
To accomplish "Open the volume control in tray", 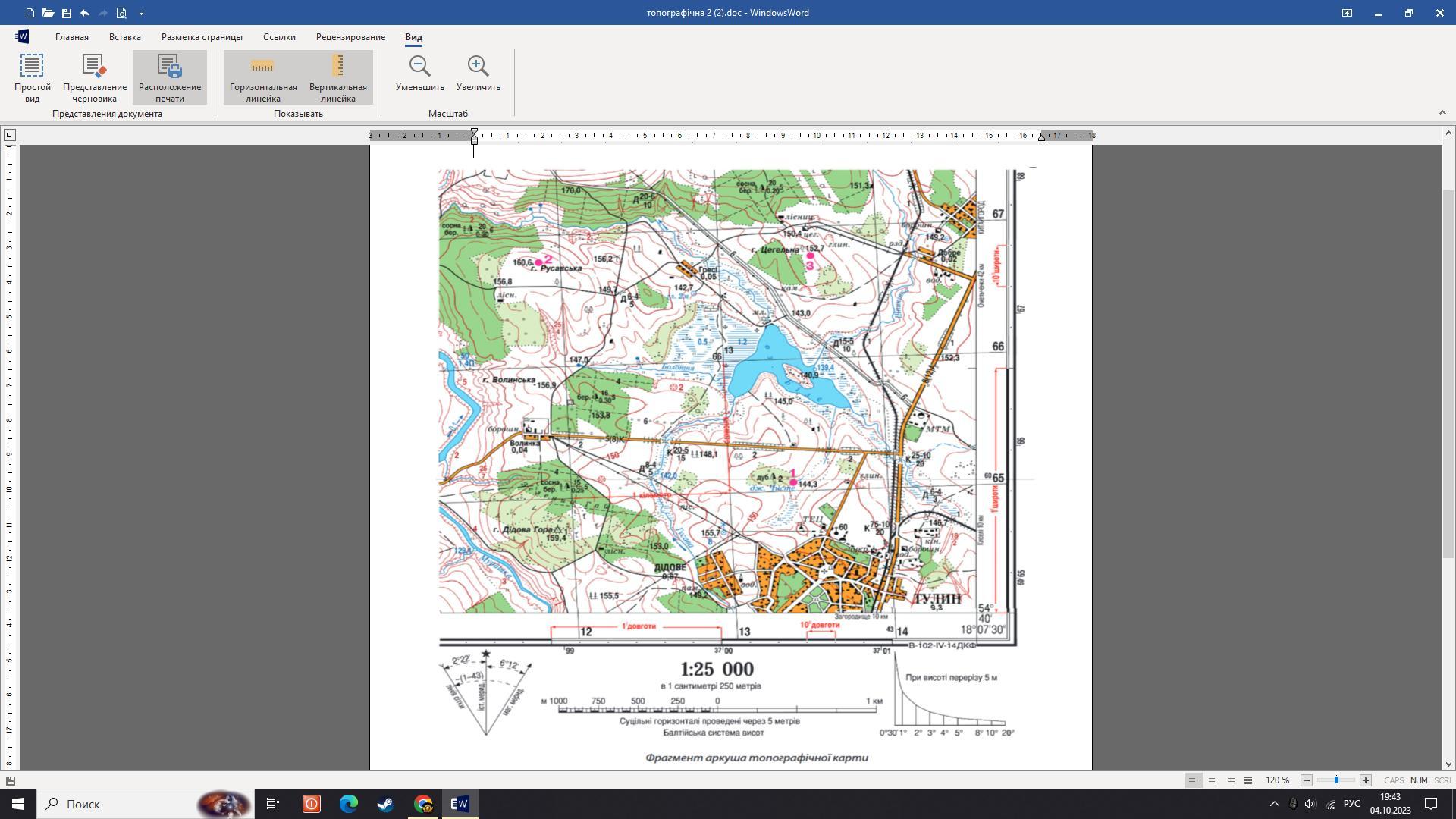I will [x=1311, y=804].
